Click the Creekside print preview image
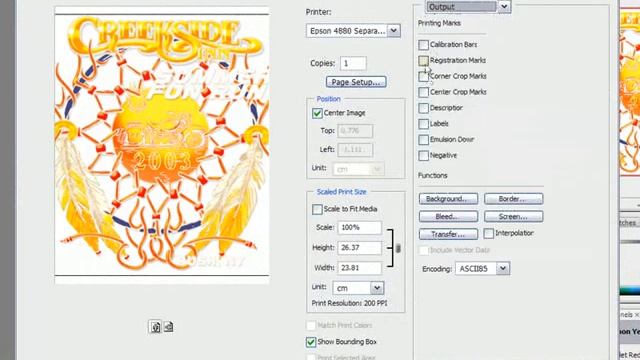Screen dimensions: 640x360 (x=162, y=145)
